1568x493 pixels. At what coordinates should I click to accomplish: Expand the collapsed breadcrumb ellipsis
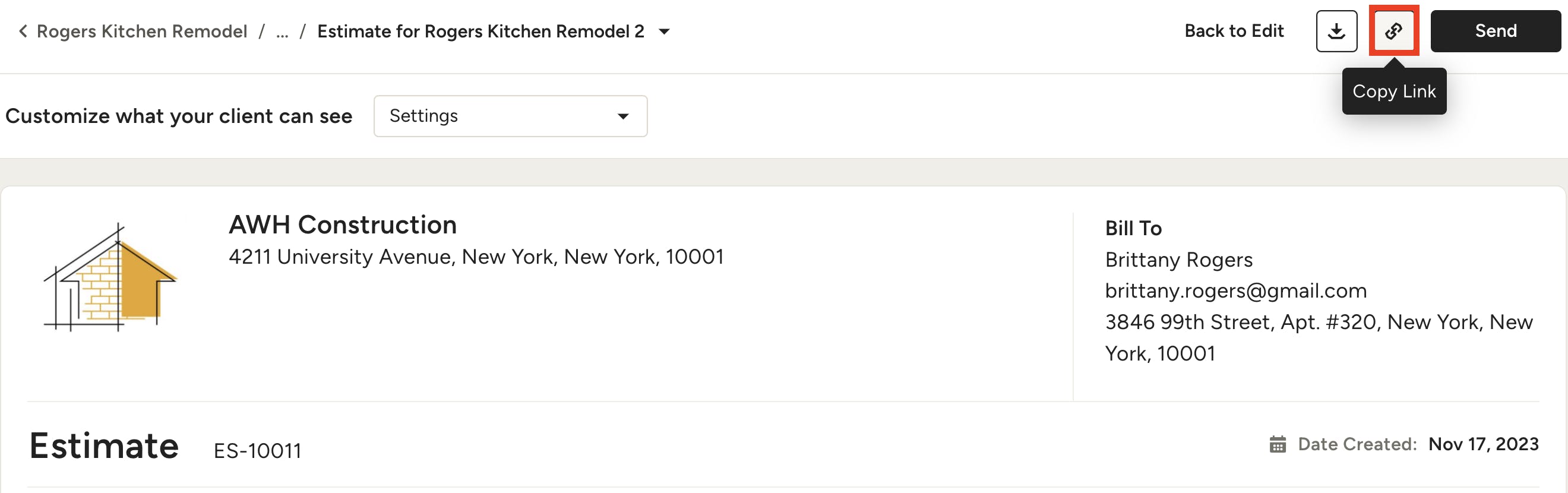[282, 32]
